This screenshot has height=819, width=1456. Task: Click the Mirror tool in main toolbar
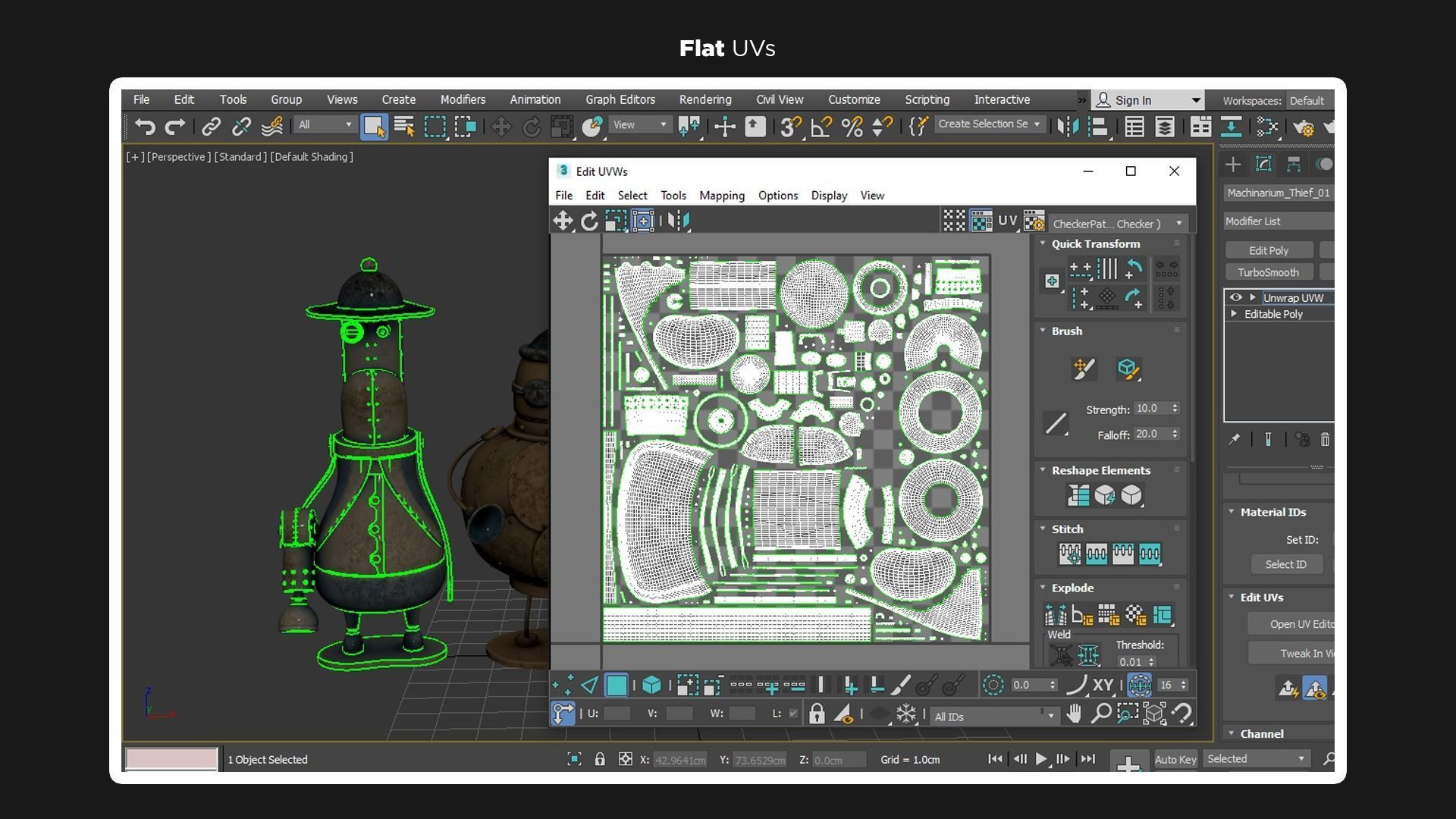1068,127
